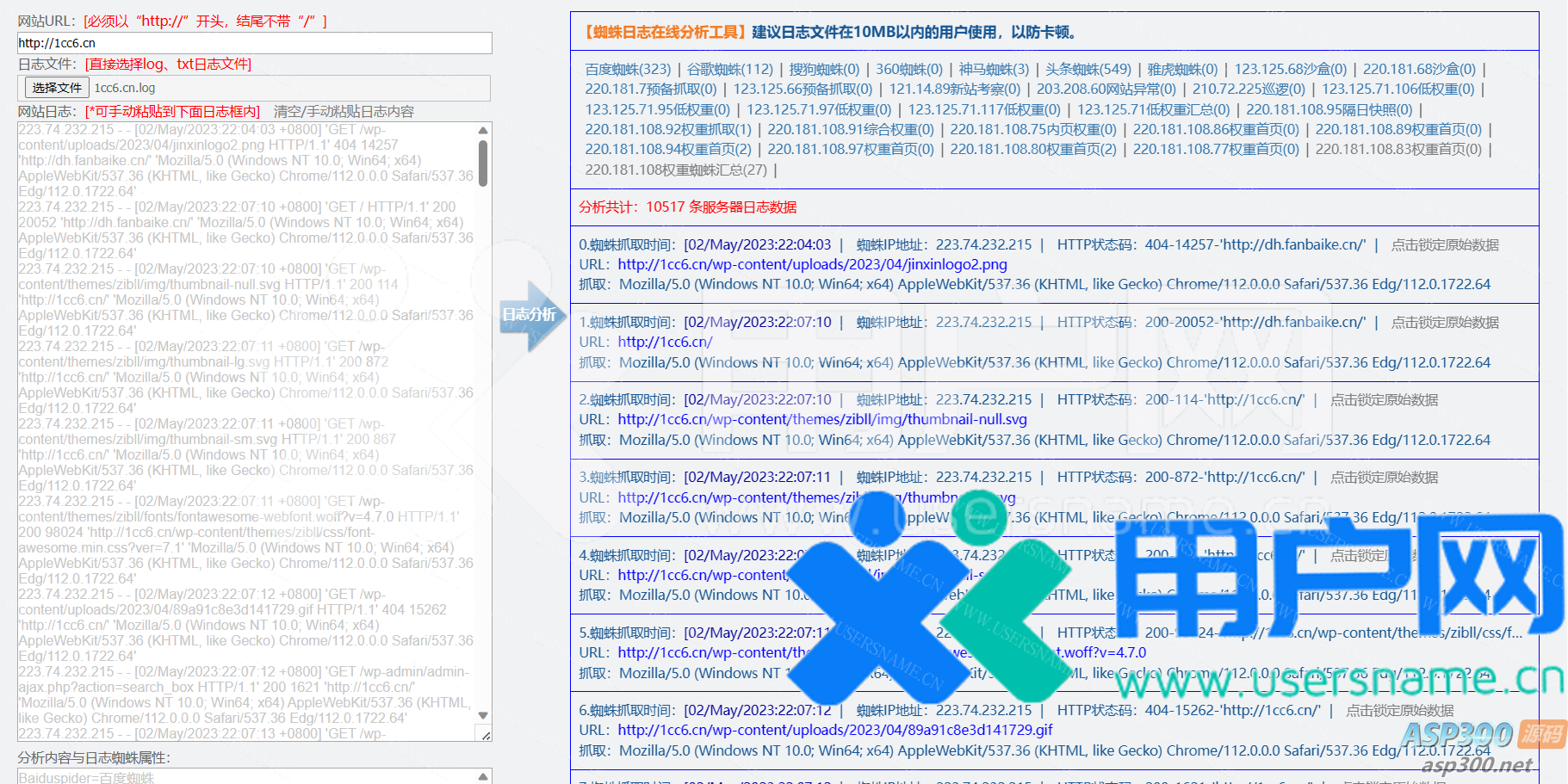Click 清空/手动粘贴日志内容 link
Screen dimensions: 1568x784
tap(344, 111)
